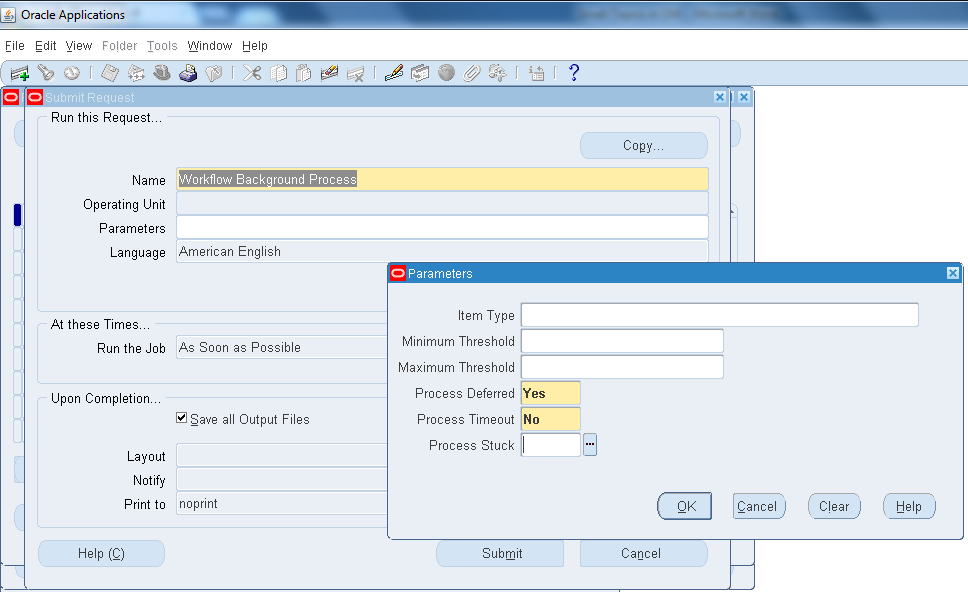Focus the Operating Unit field

coord(442,203)
